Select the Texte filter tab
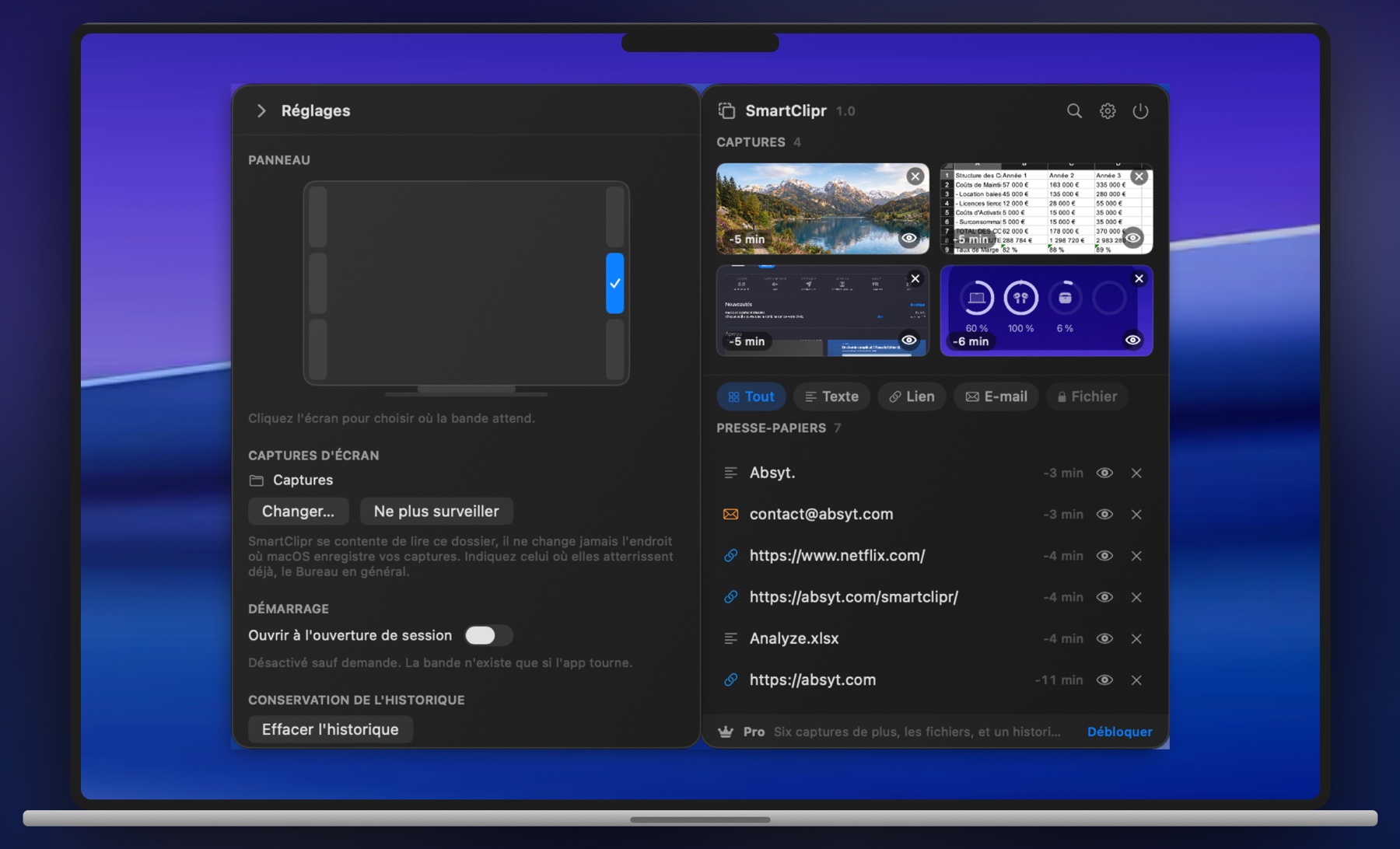 point(831,397)
